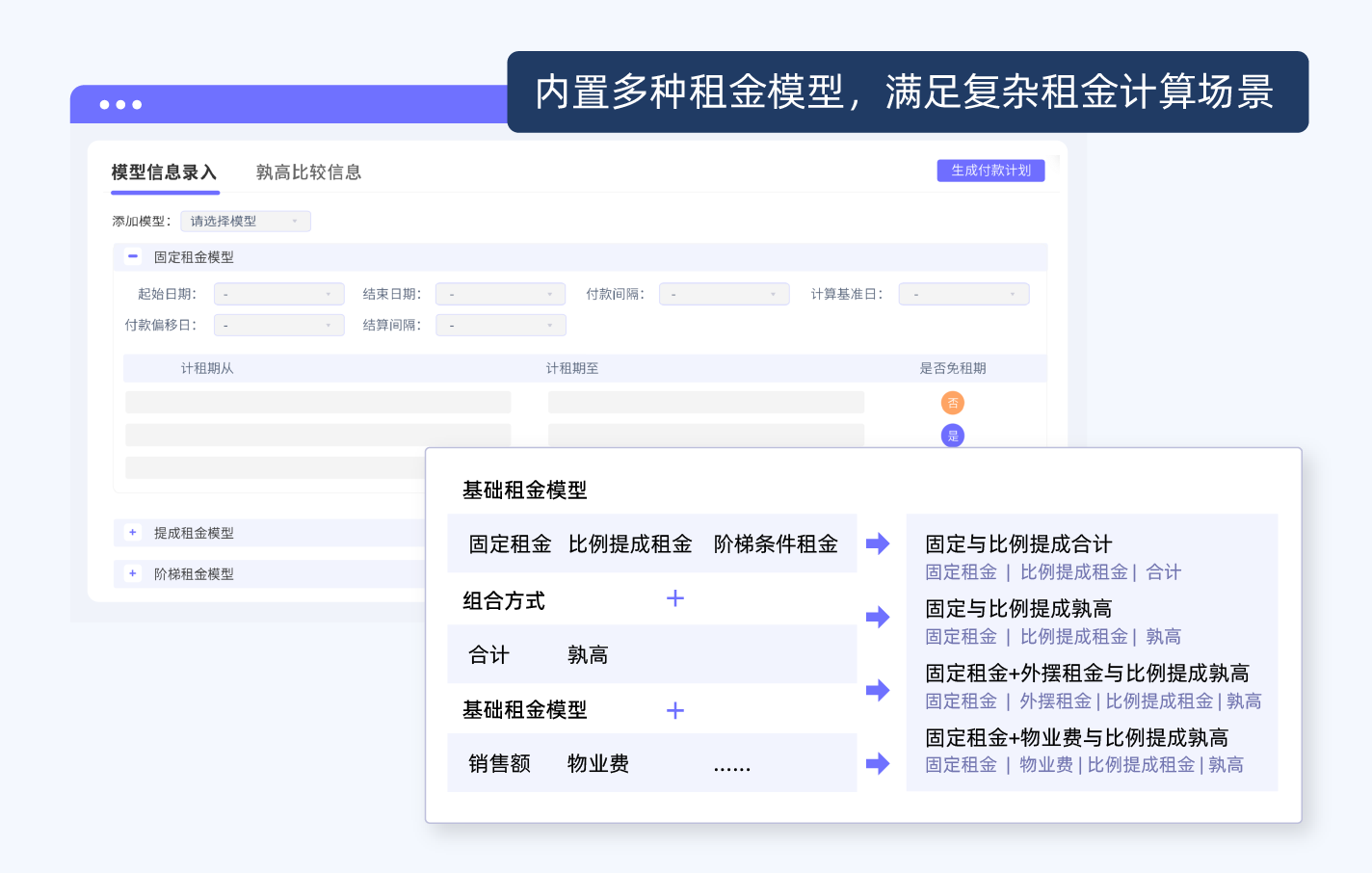The width and height of the screenshot is (1372, 873).
Task: Open the 付款偏移日 dropdown
Action: click(278, 326)
